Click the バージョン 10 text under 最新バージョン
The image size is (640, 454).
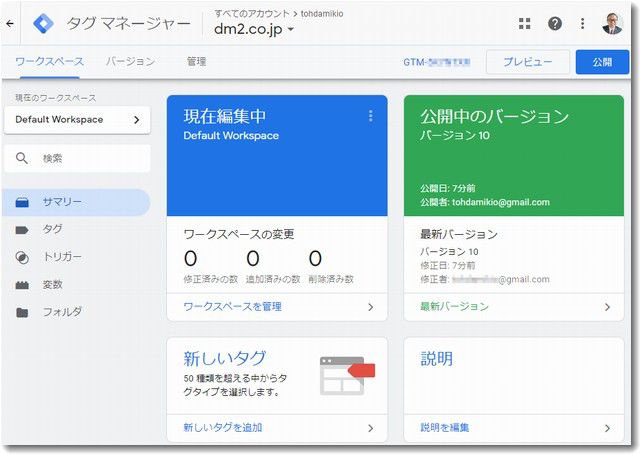coord(449,251)
